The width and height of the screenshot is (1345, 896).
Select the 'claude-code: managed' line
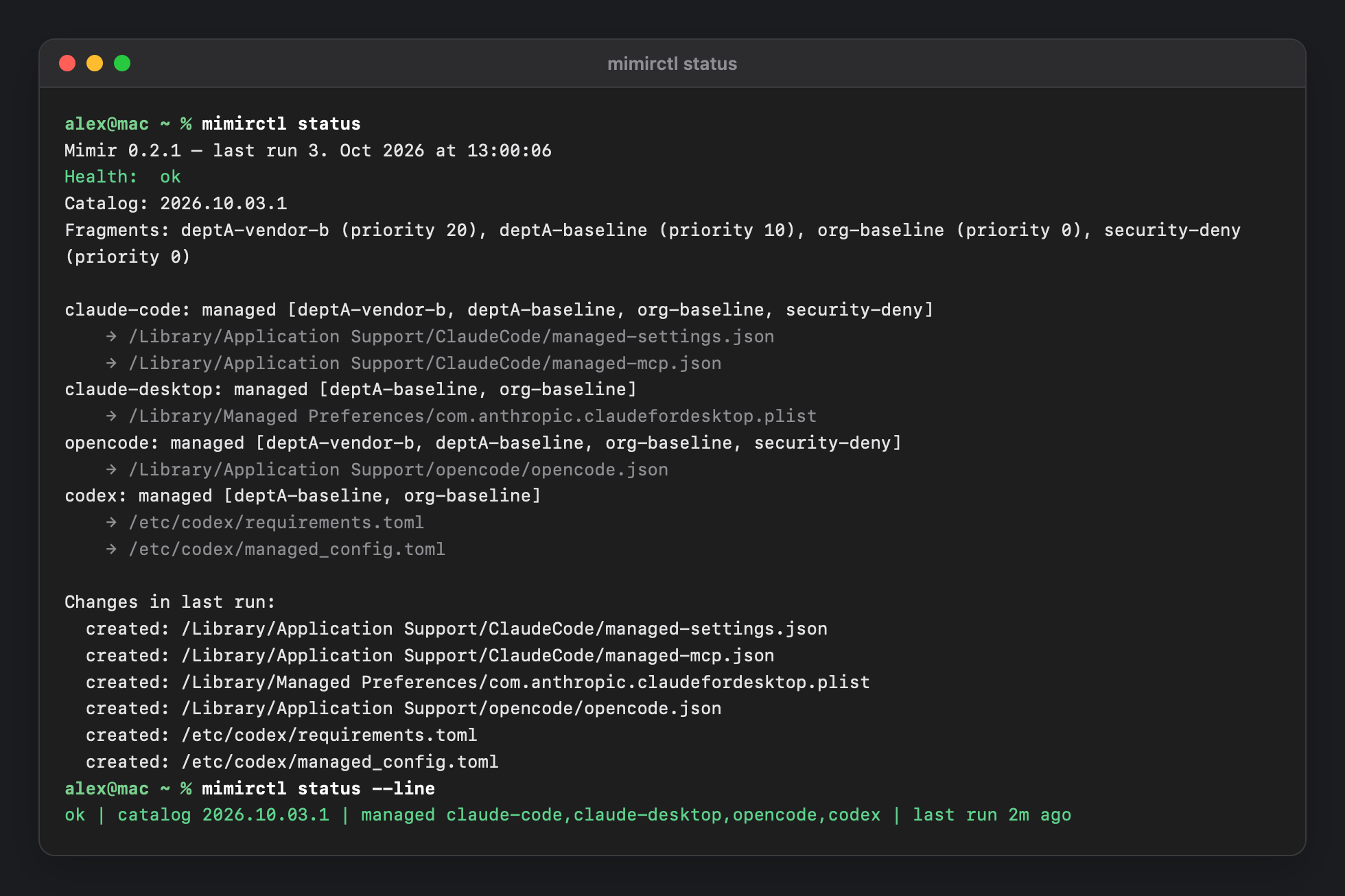click(x=500, y=309)
